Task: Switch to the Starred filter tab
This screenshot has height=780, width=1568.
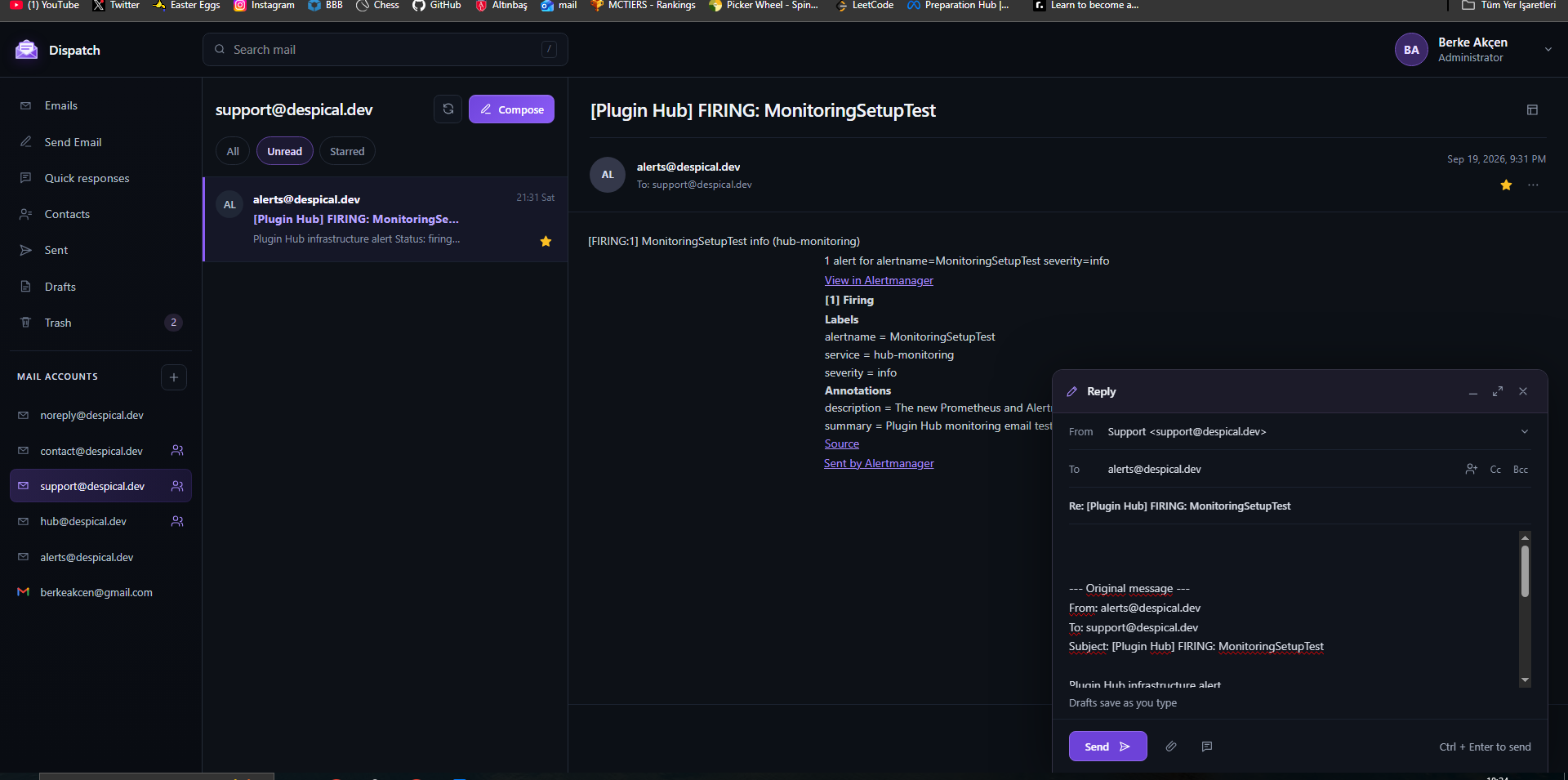Action: 347,151
